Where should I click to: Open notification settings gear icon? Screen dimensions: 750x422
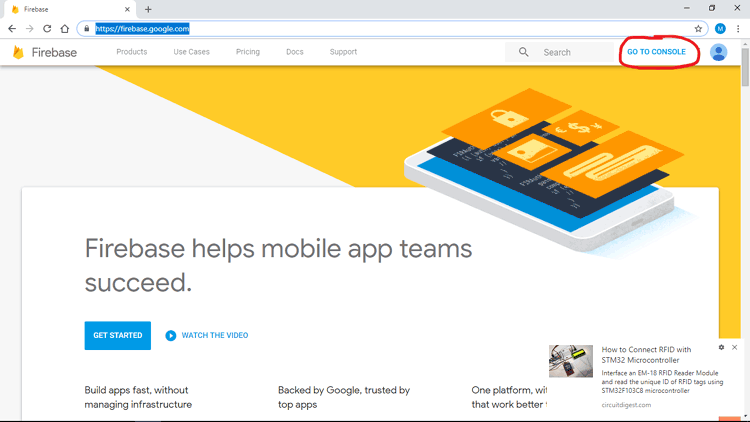721,347
